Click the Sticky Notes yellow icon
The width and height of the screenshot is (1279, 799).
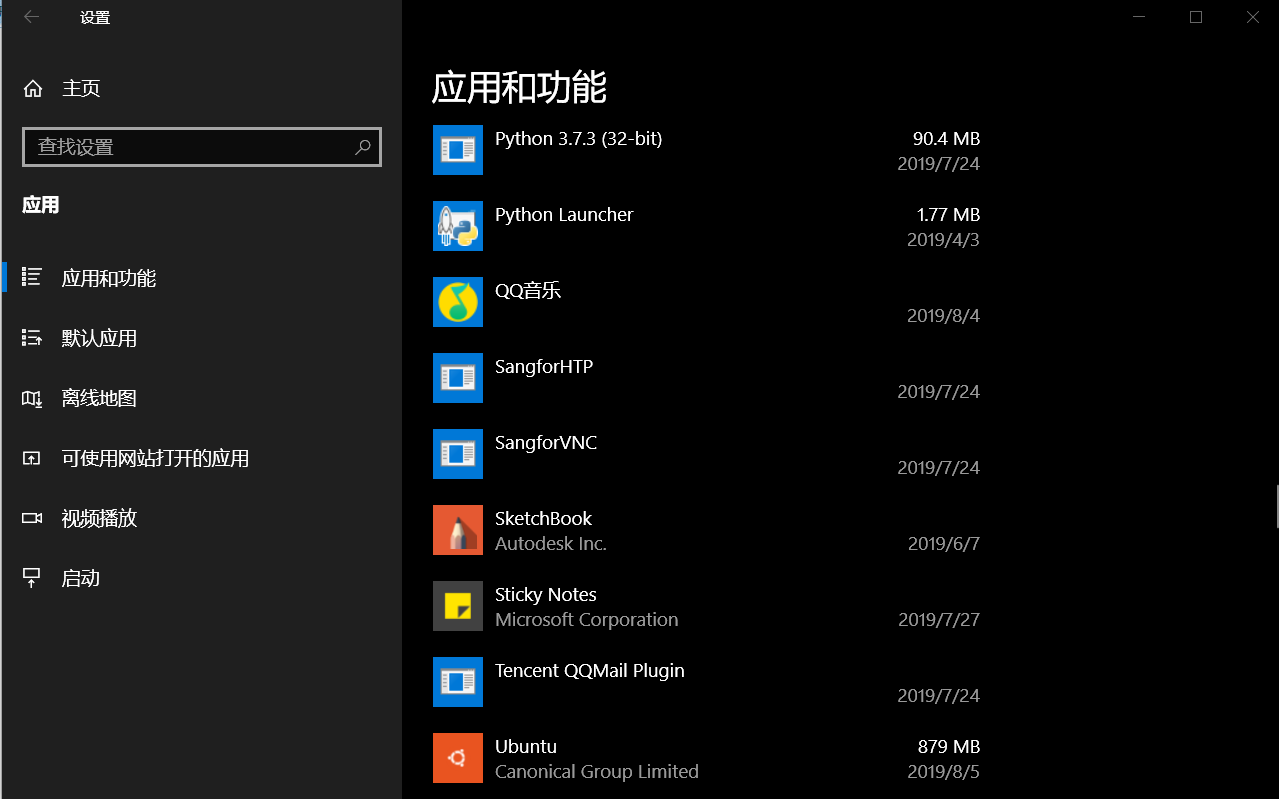pyautogui.click(x=458, y=606)
